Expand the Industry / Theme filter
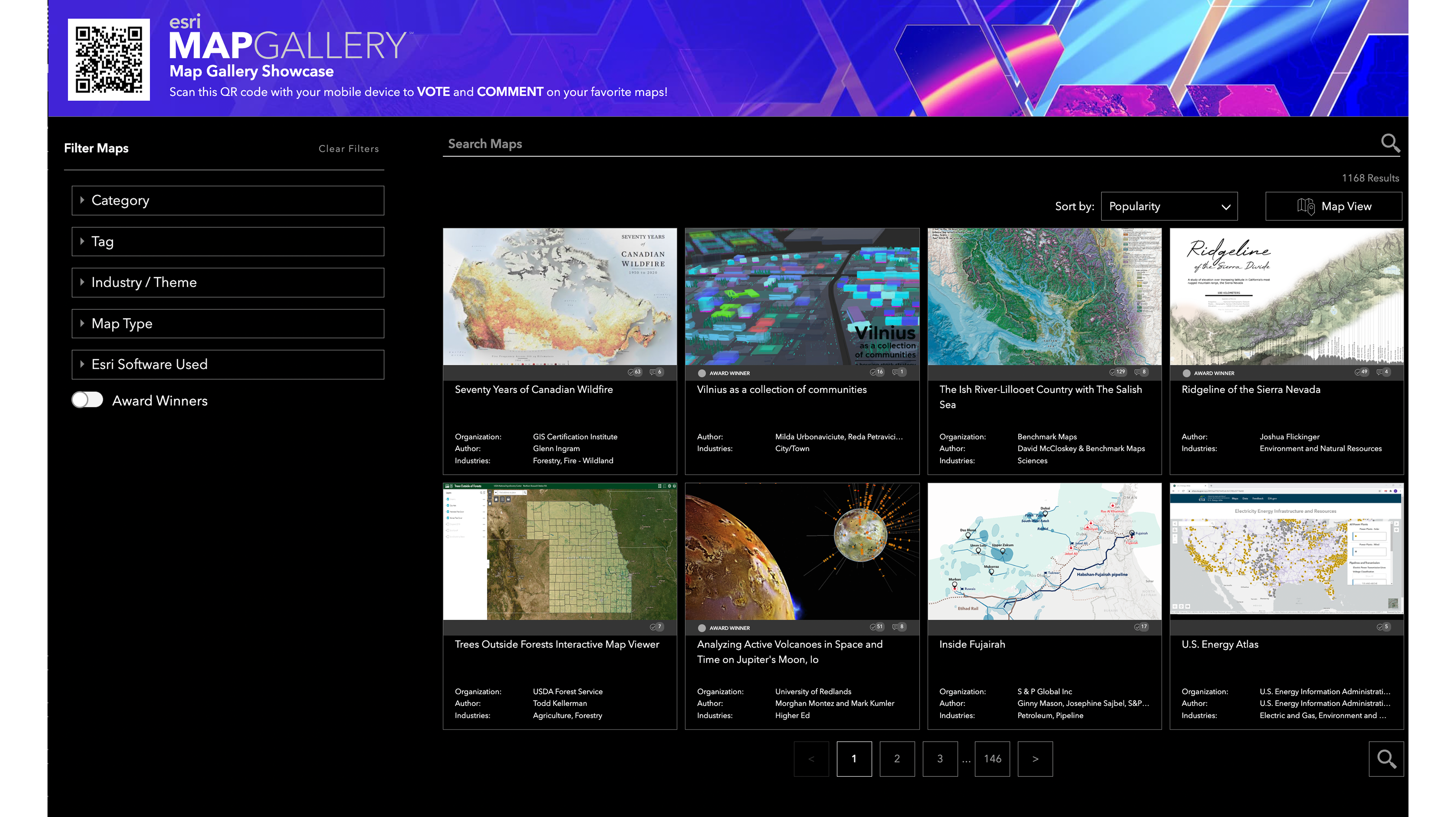Image resolution: width=1456 pixels, height=817 pixels. [x=228, y=282]
